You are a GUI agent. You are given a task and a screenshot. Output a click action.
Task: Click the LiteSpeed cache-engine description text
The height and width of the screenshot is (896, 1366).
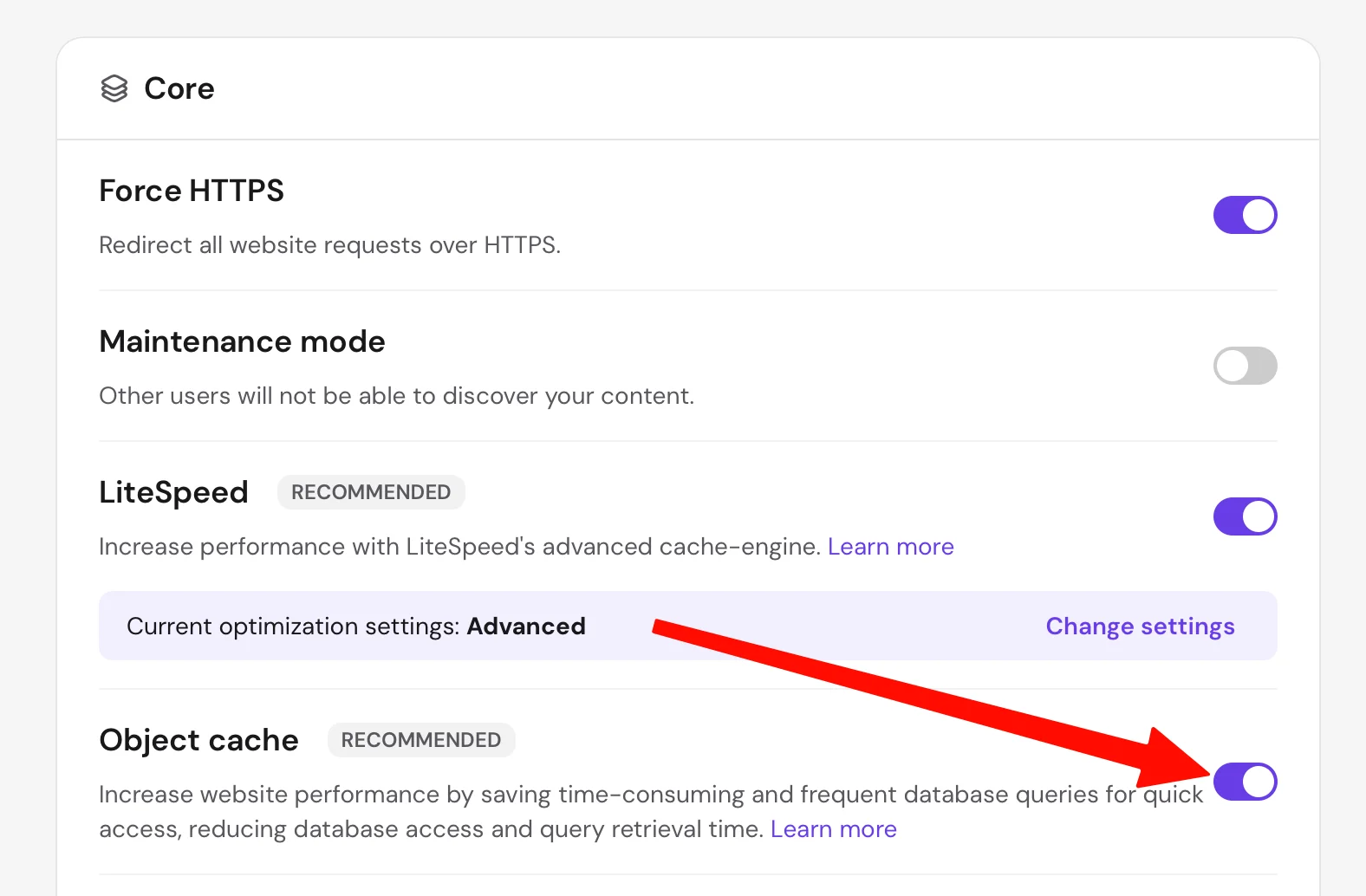tap(459, 547)
